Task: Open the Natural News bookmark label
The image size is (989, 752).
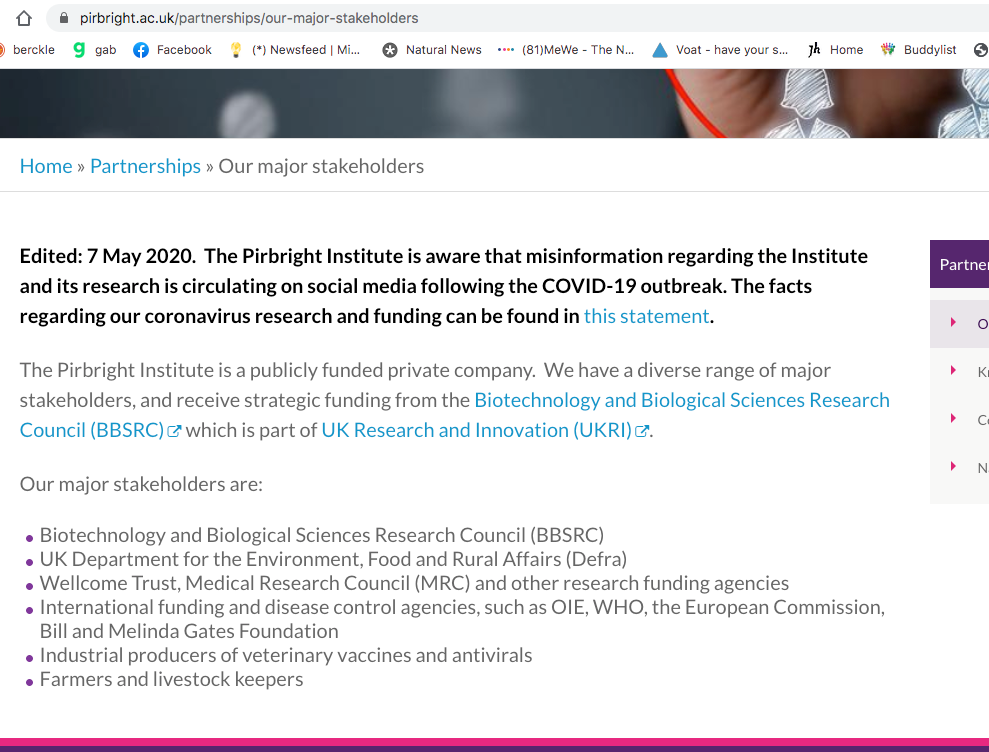Action: 443,50
